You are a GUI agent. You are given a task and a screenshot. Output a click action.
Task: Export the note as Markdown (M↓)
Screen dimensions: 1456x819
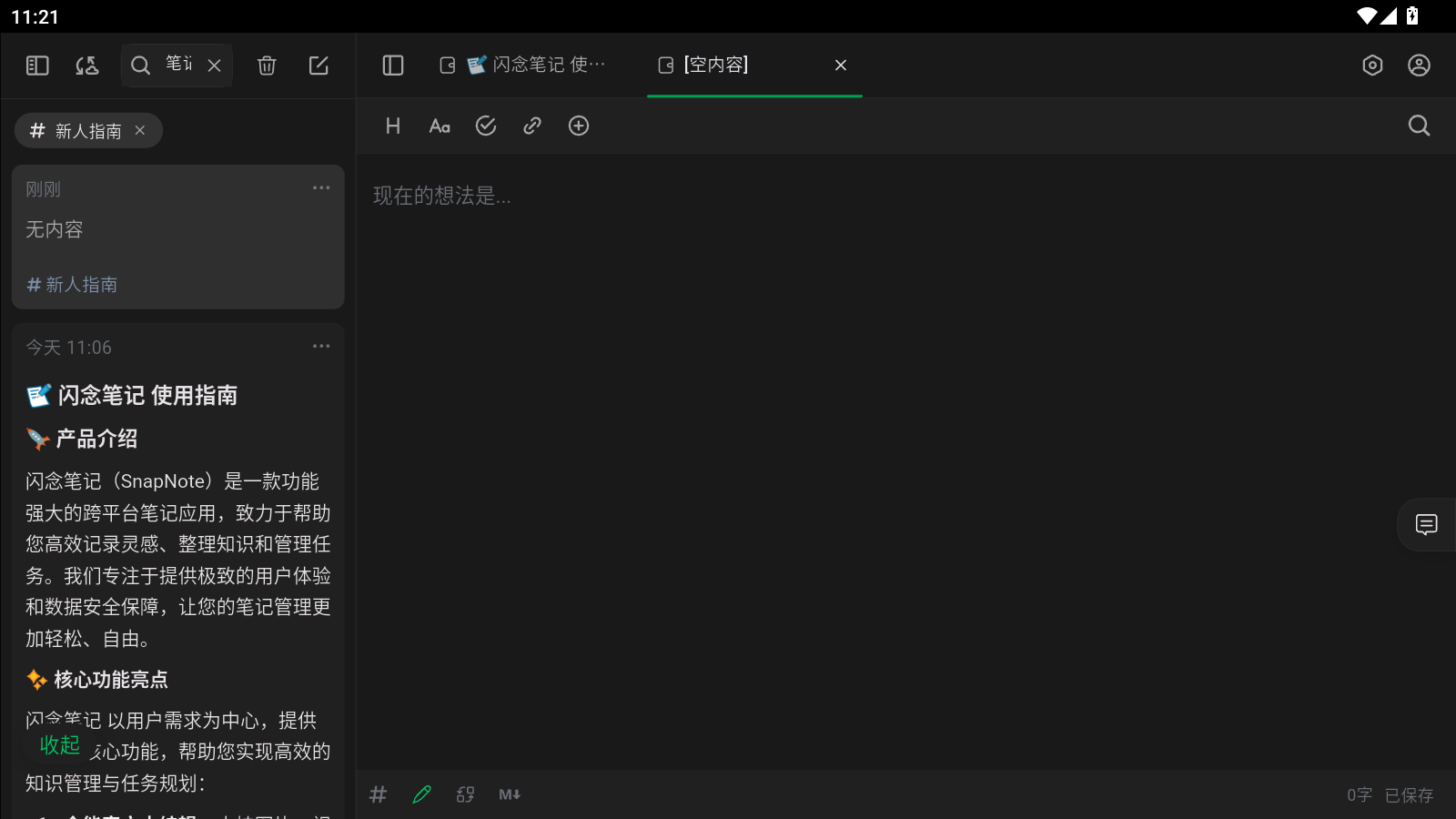coord(509,794)
